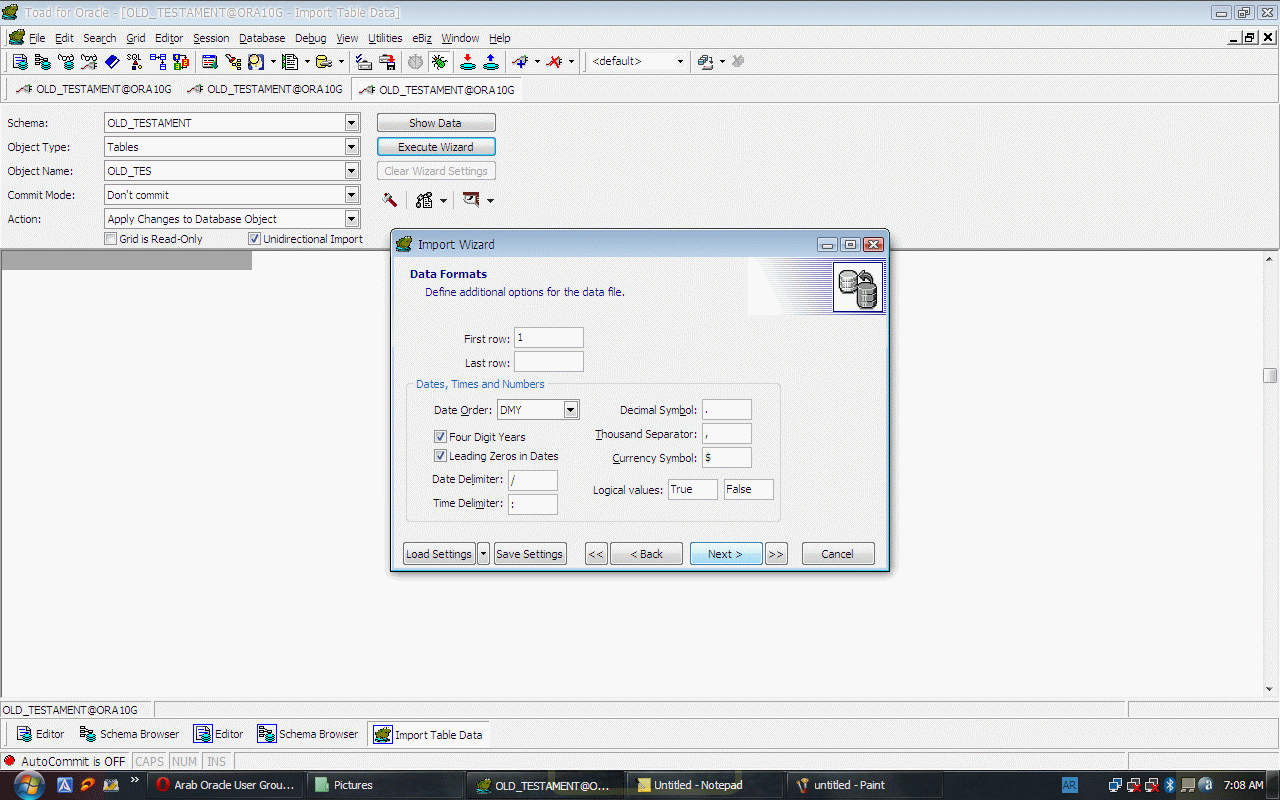1280x800 pixels.
Task: Switch to the first Schema Browser tab
Action: [129, 734]
